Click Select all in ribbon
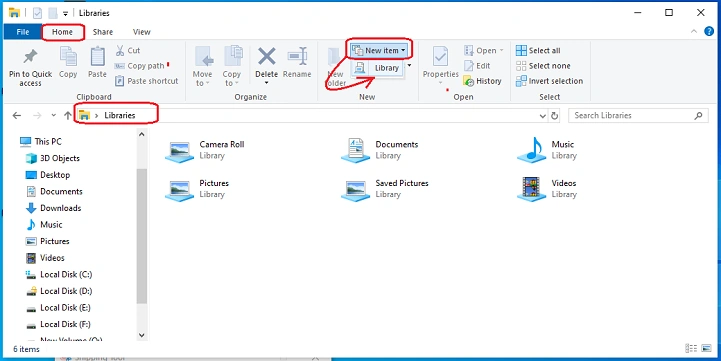Screen dimensions: 721x361 (x=538, y=50)
